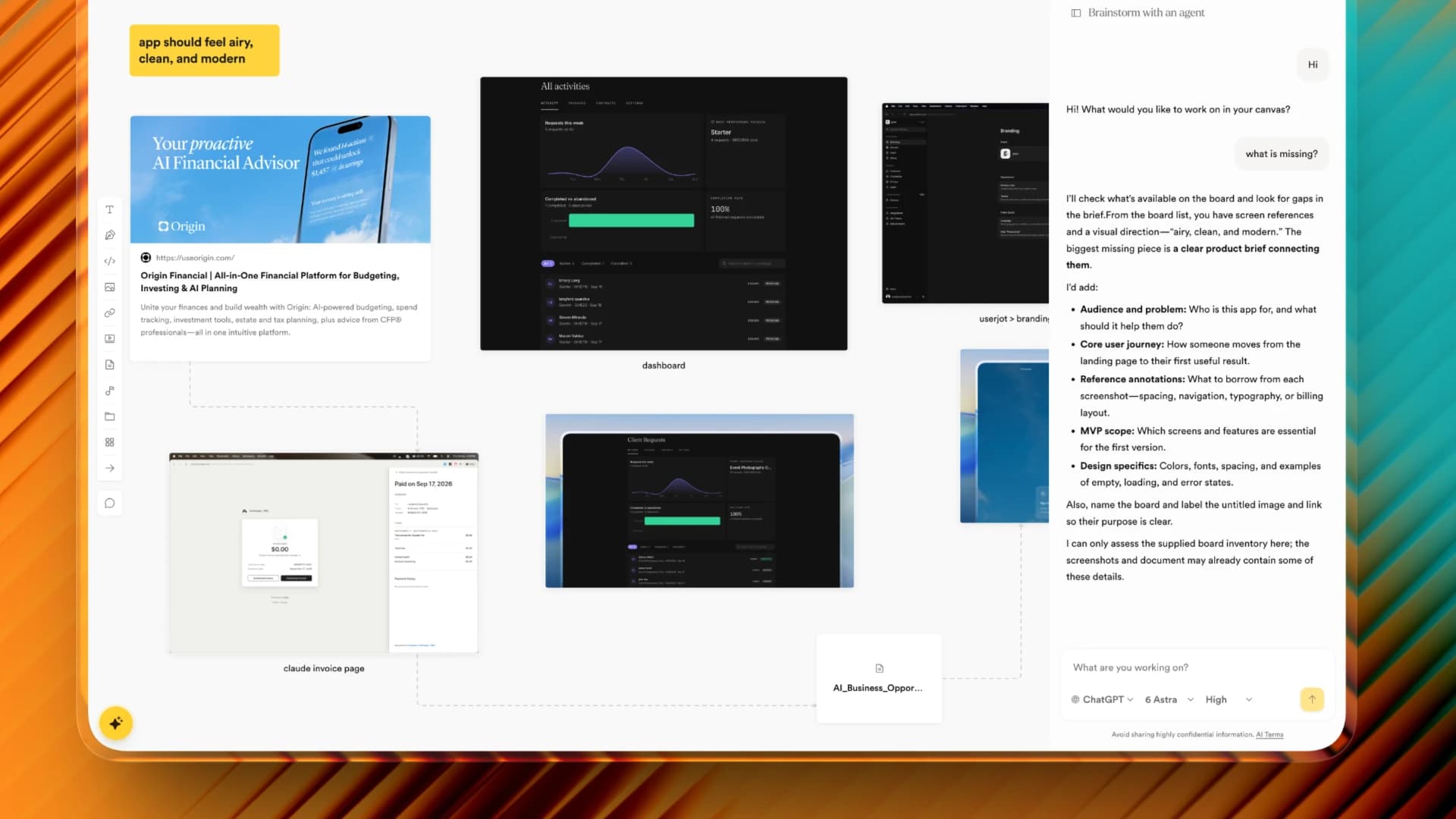Viewport: 1456px width, 819px height.
Task: Choose the code embed tool
Action: point(110,261)
